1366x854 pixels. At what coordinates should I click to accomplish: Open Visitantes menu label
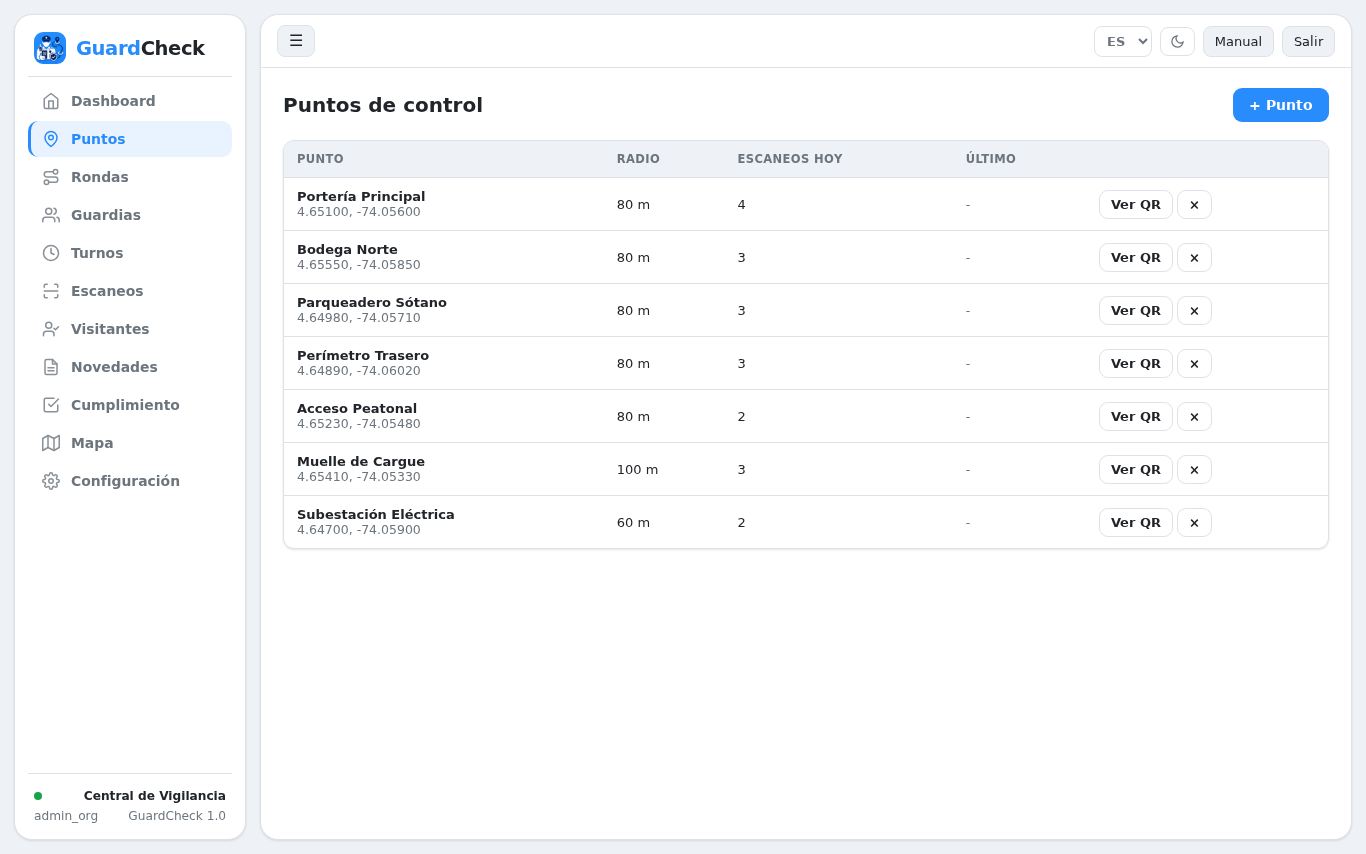pos(110,329)
